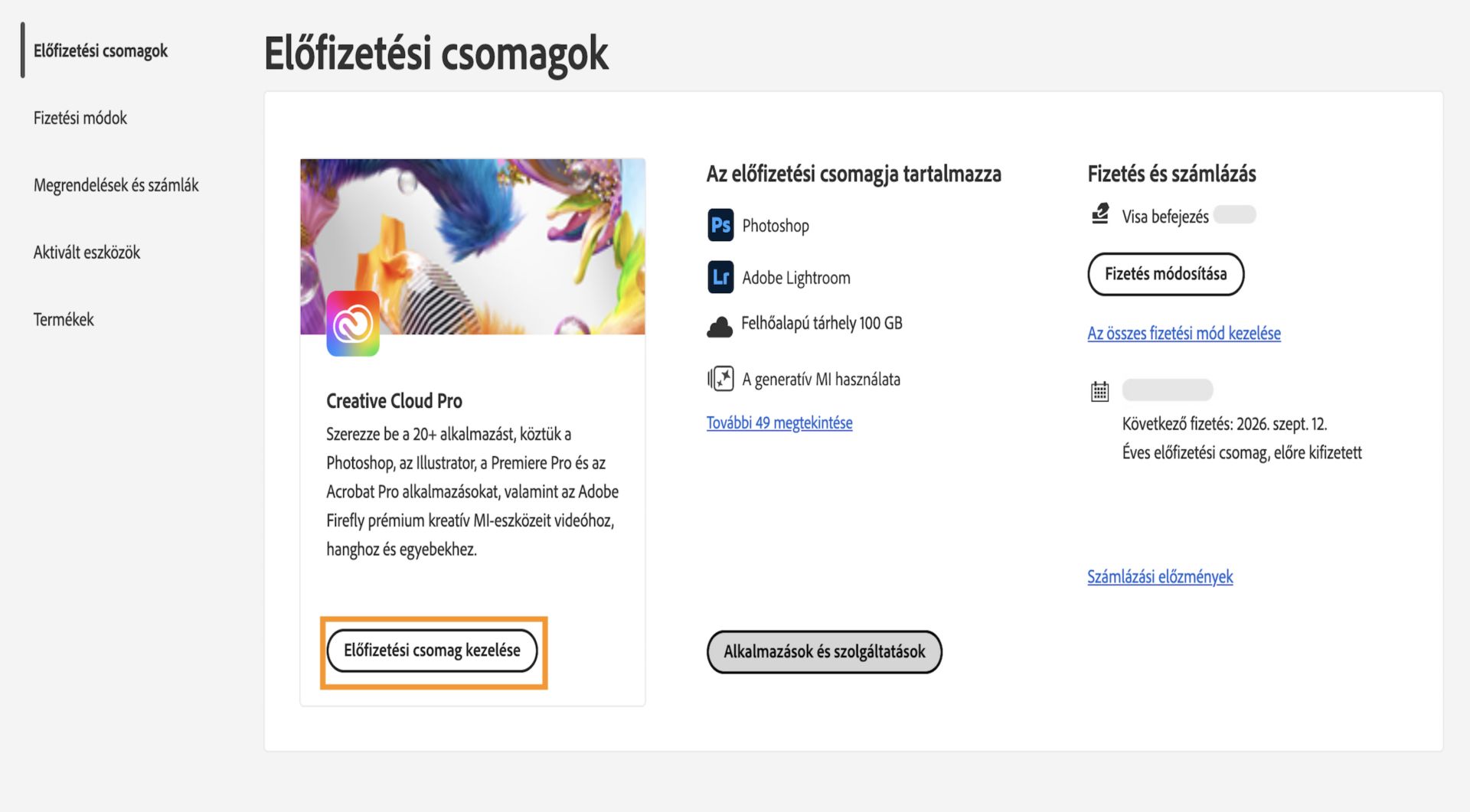1470x812 pixels.
Task: Switch to Aktivált eszközök section
Action: [x=87, y=252]
